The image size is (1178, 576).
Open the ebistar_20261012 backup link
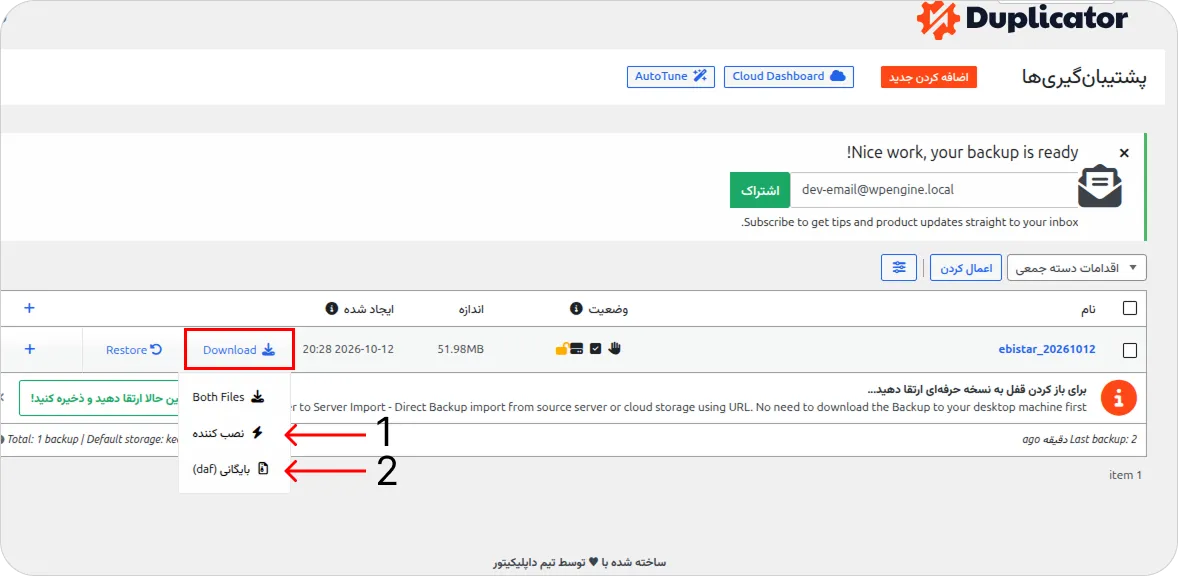point(1046,349)
